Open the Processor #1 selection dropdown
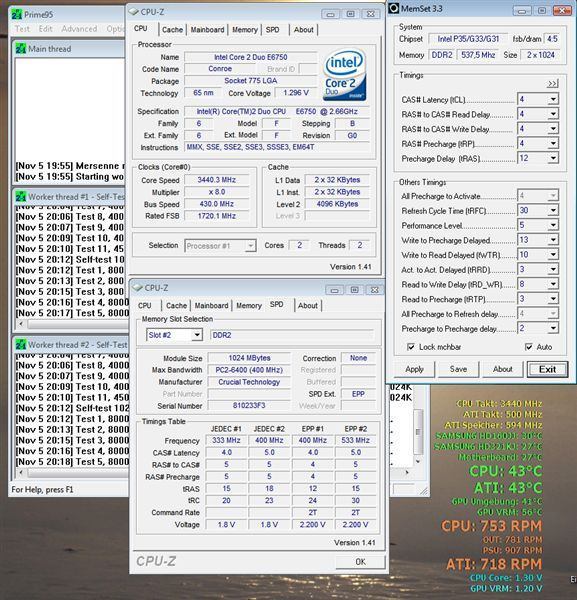 tap(250, 246)
